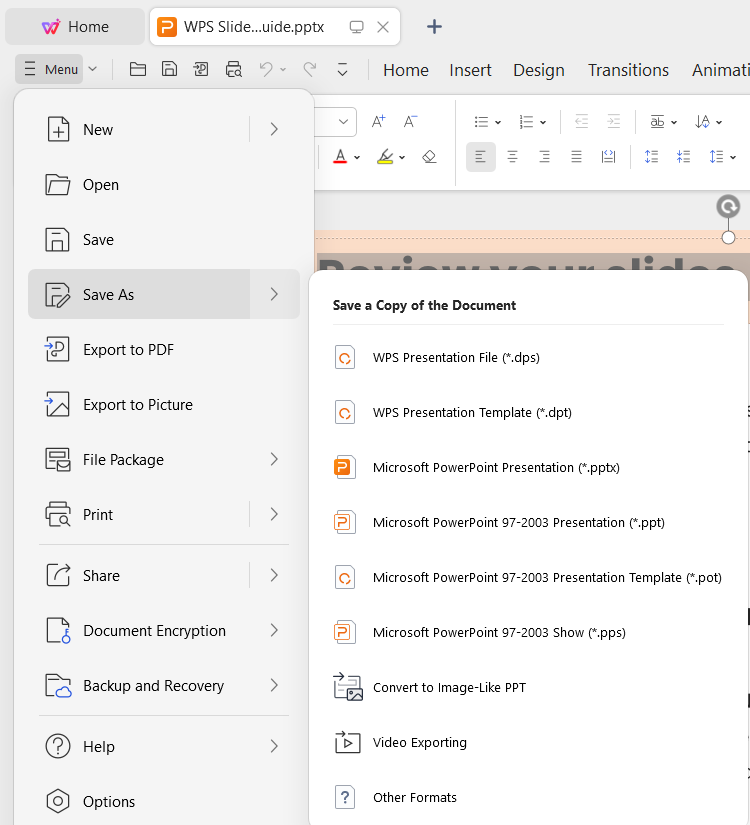This screenshot has width=750, height=825.
Task: Click the arrow next to Menu
Action: [x=93, y=69]
